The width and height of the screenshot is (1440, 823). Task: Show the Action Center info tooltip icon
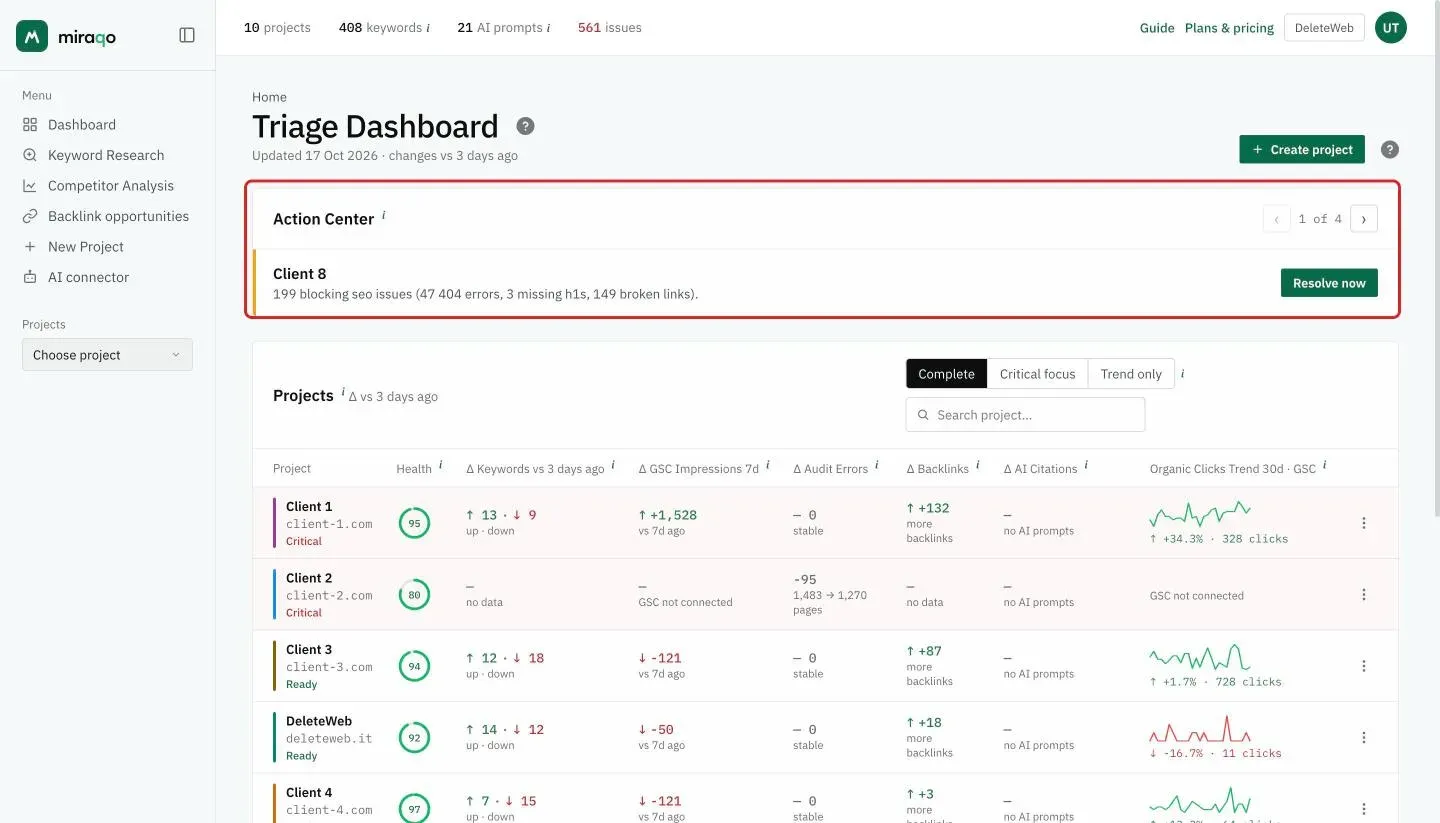pos(384,215)
